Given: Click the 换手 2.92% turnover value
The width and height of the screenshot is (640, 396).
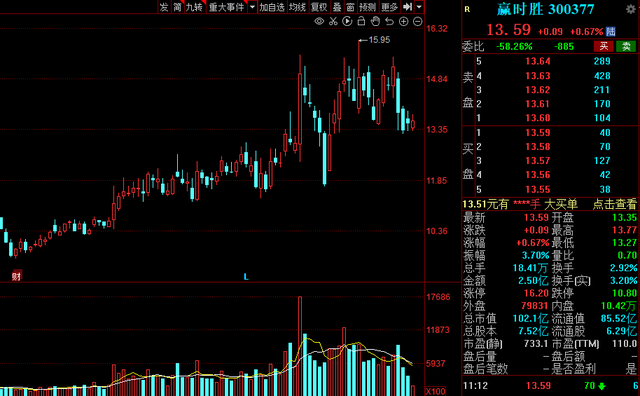Looking at the screenshot, I should (624, 268).
